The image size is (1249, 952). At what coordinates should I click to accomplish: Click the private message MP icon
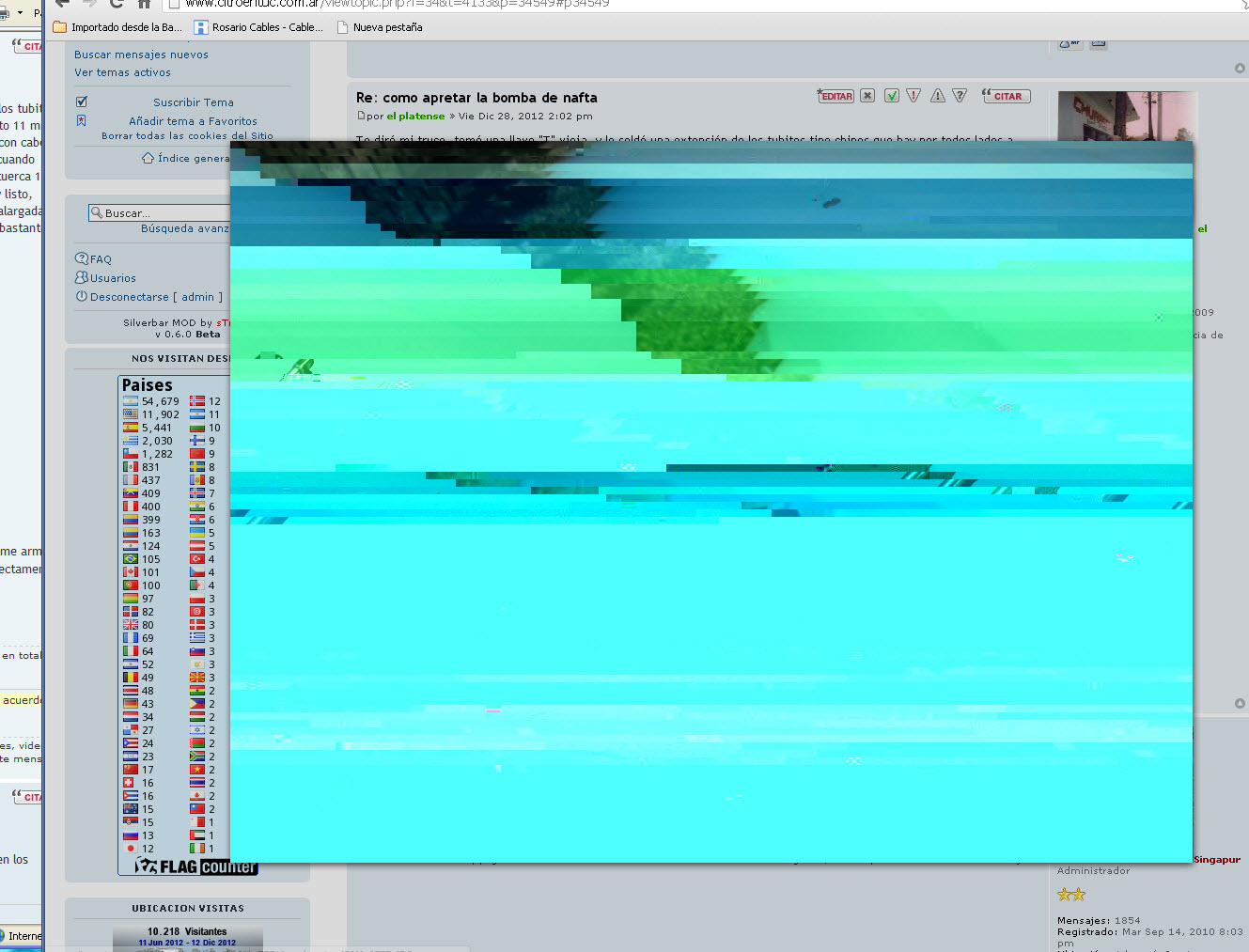pyautogui.click(x=1069, y=43)
